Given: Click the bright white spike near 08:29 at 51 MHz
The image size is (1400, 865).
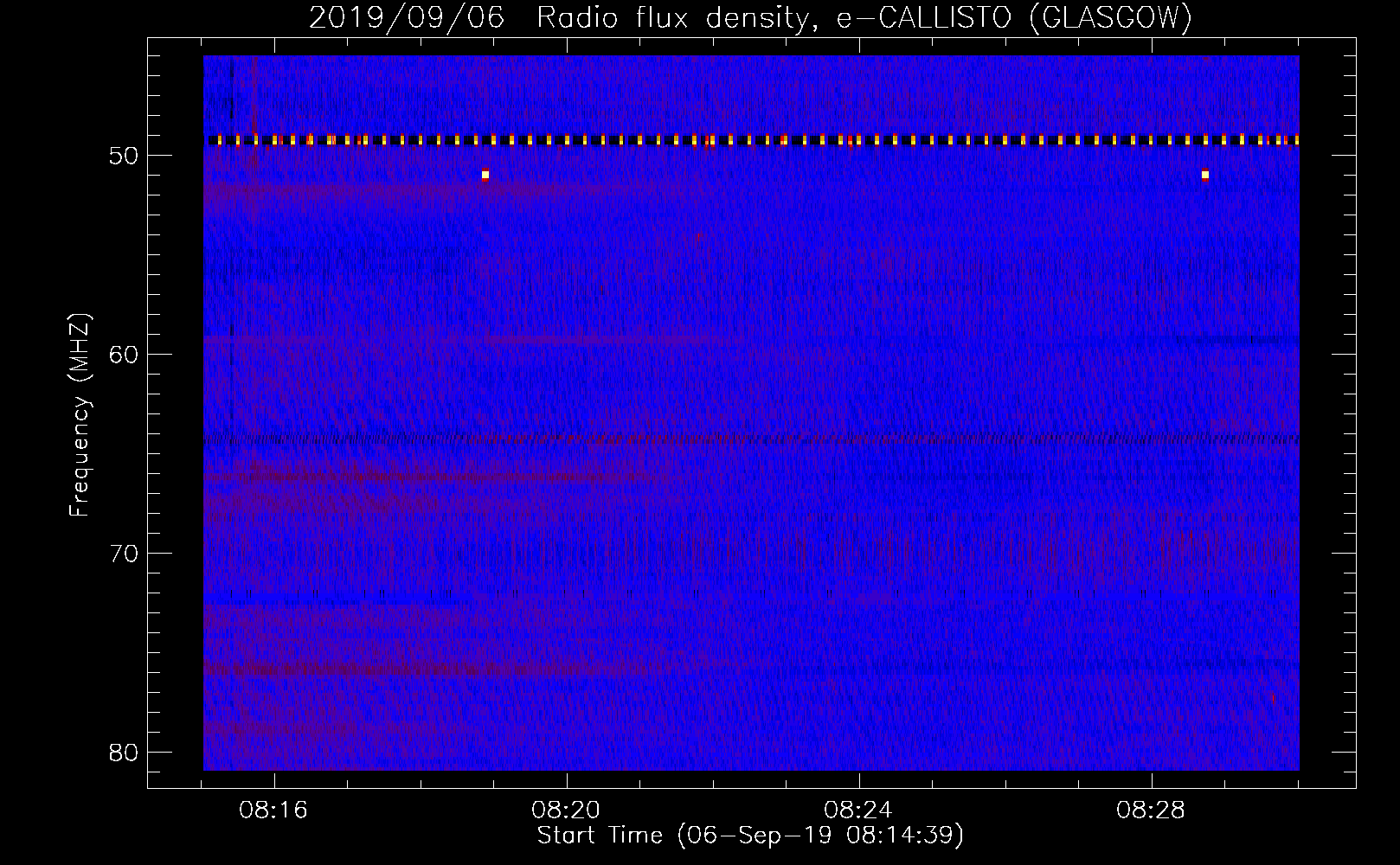Looking at the screenshot, I should [1204, 175].
